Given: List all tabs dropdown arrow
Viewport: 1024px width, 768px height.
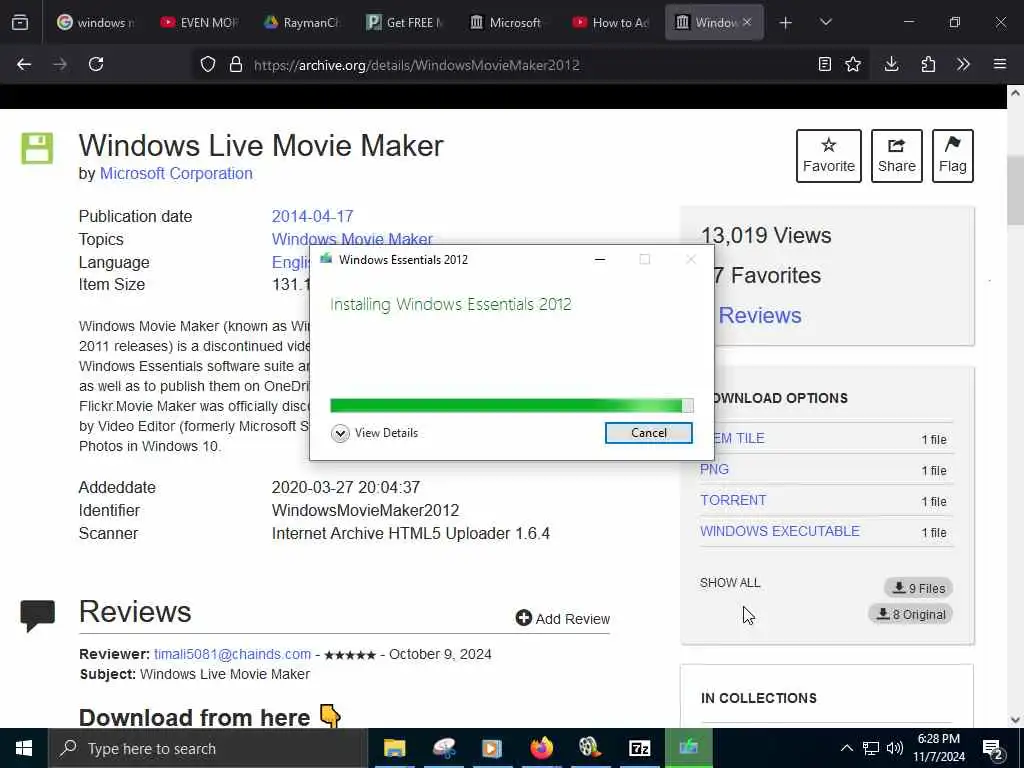Looking at the screenshot, I should (825, 22).
